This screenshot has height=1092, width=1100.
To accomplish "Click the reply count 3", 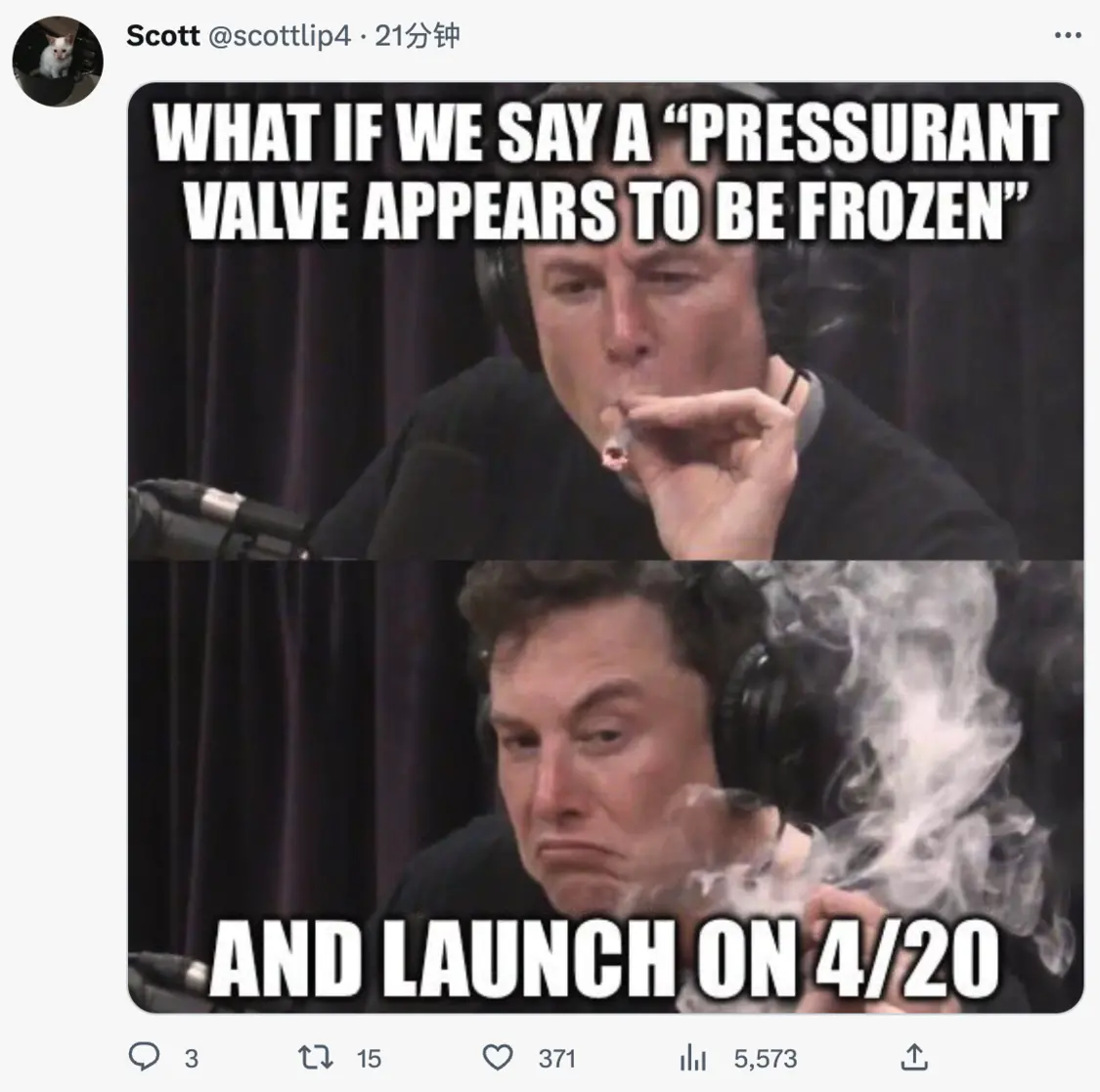I will point(191,1059).
